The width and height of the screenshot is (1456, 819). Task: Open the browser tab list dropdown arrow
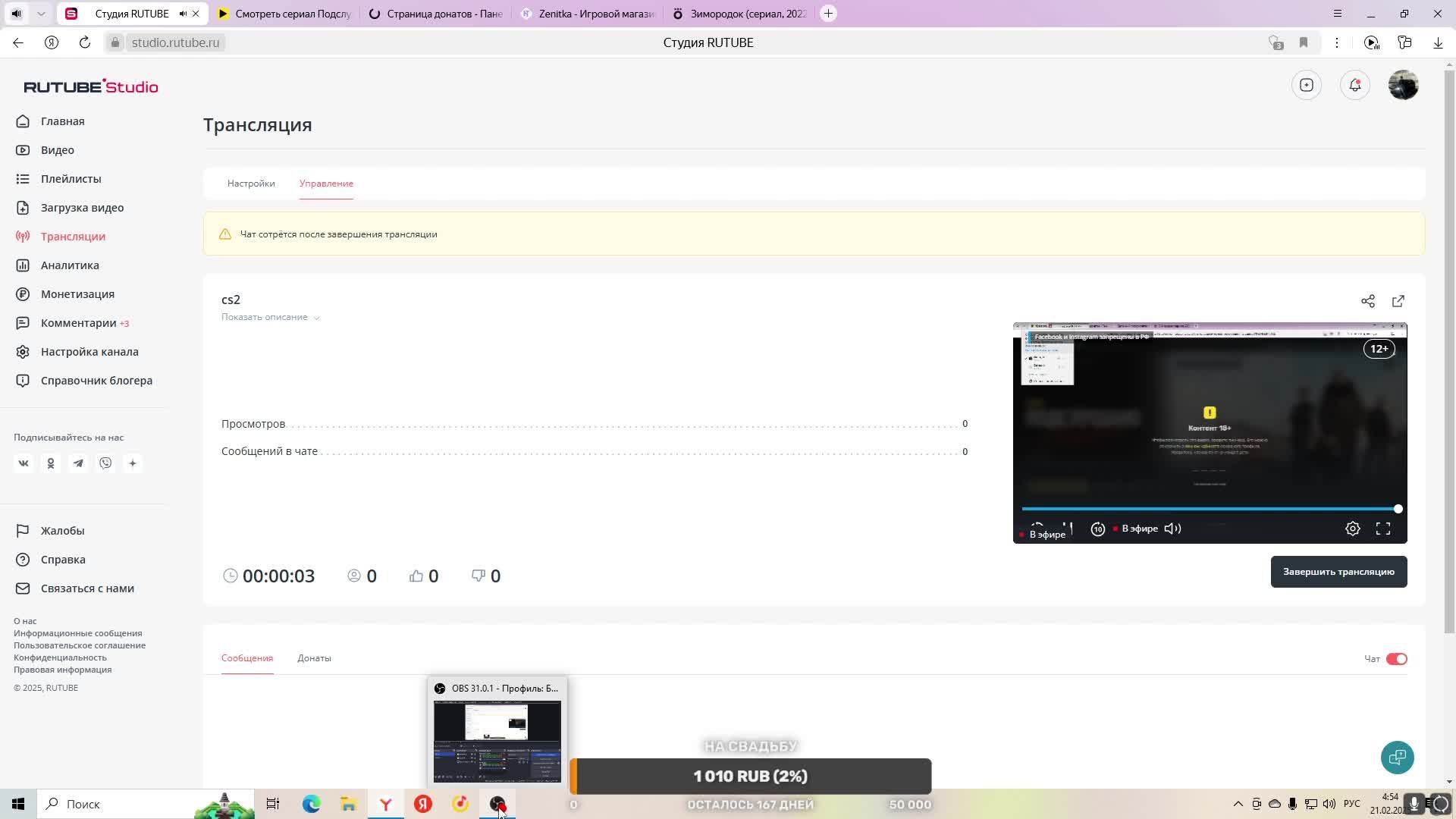coord(41,14)
